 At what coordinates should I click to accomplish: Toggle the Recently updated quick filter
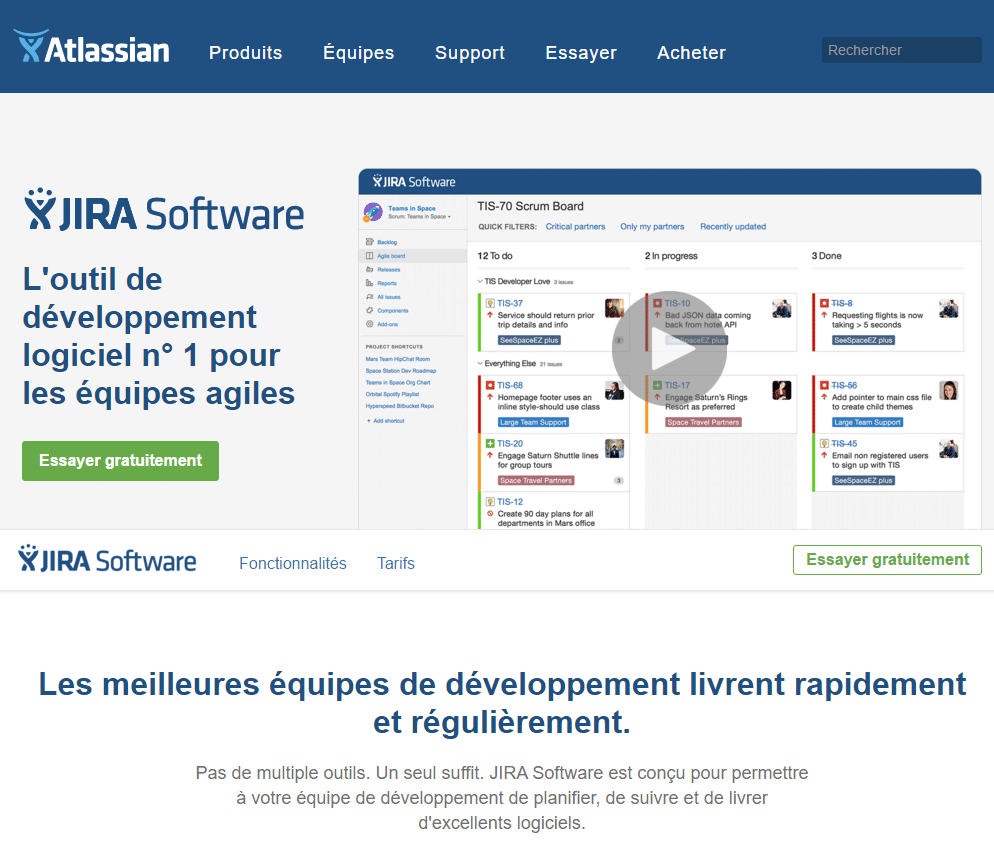(733, 227)
